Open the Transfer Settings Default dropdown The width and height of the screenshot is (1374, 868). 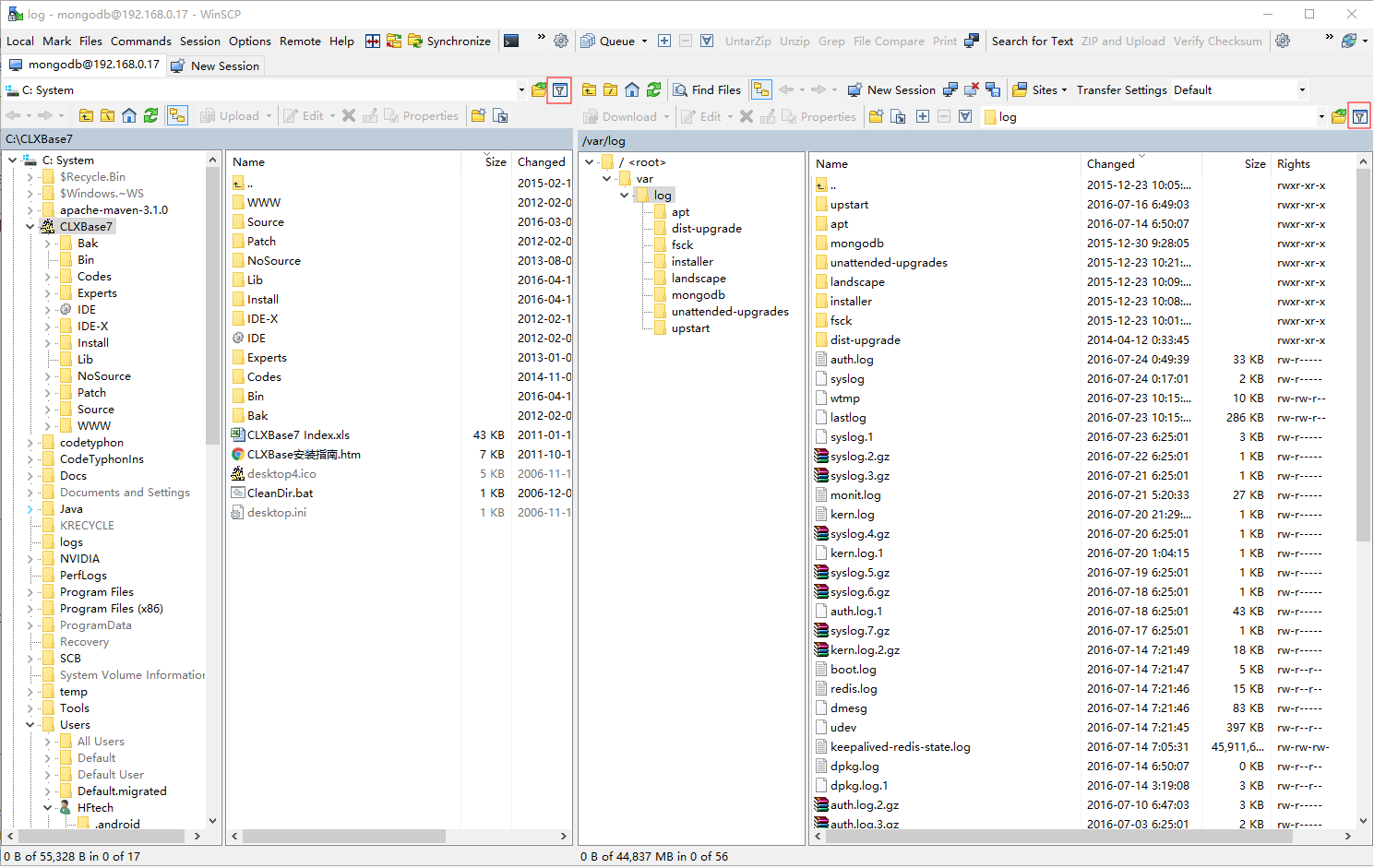pyautogui.click(x=1302, y=90)
